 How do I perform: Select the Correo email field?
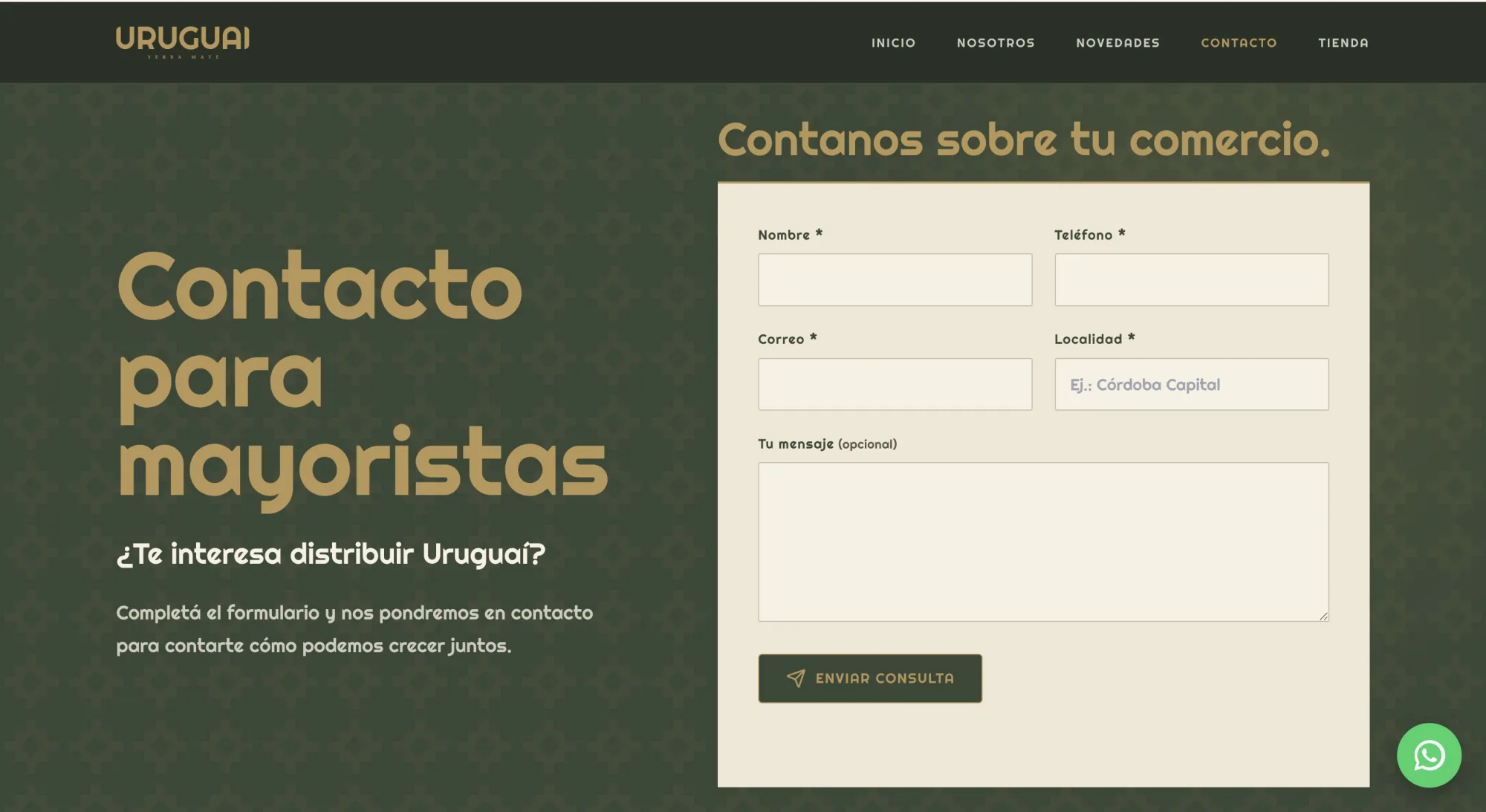point(895,384)
